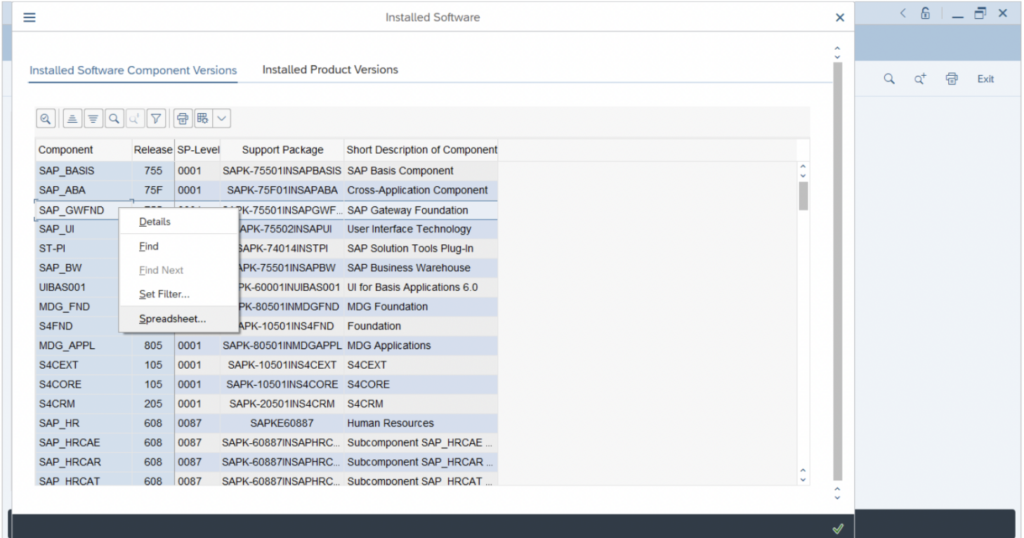Click the green checkmark confirm icon
1024x538 pixels.
[x=838, y=528]
